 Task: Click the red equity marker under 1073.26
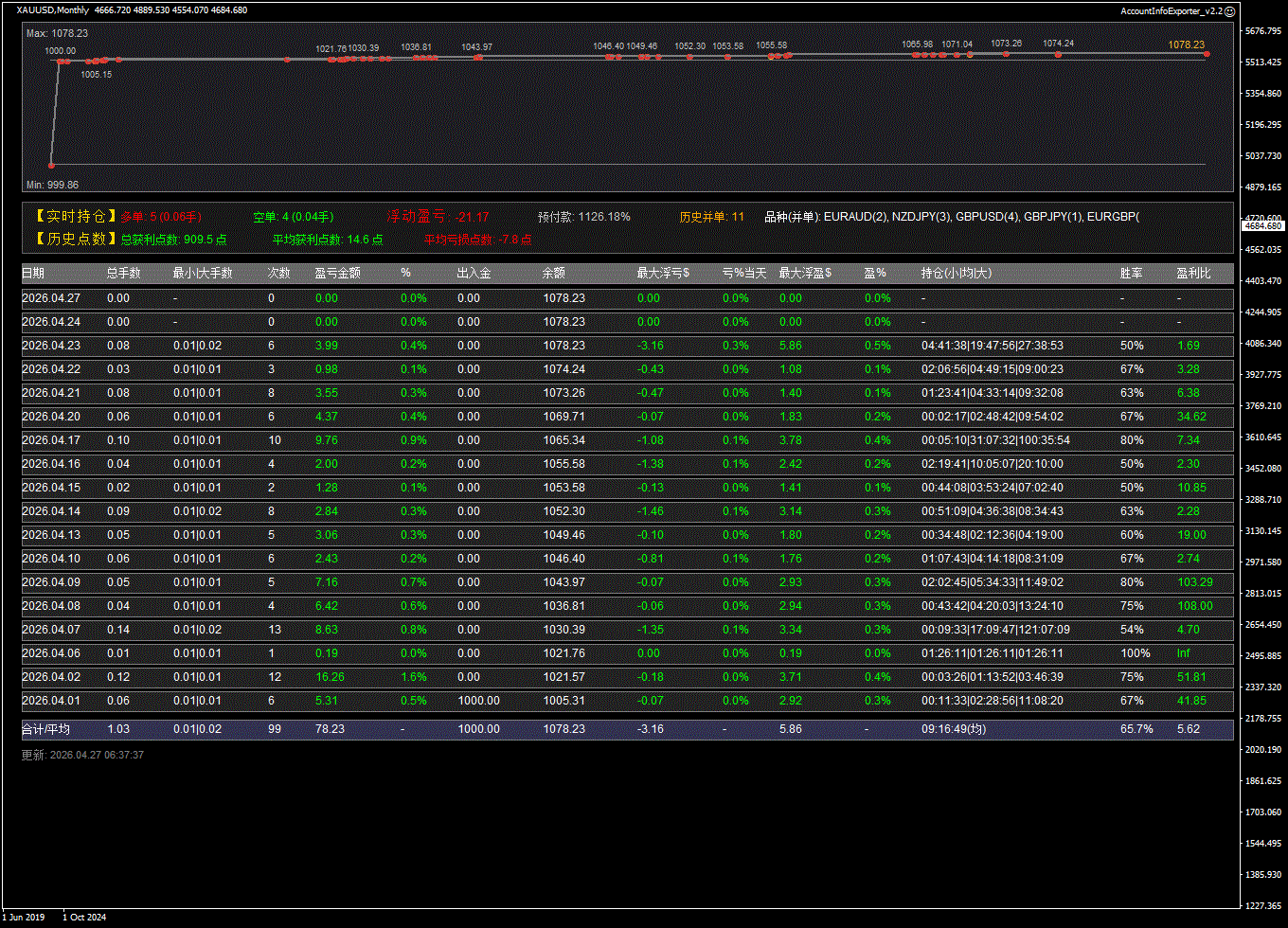(1006, 55)
